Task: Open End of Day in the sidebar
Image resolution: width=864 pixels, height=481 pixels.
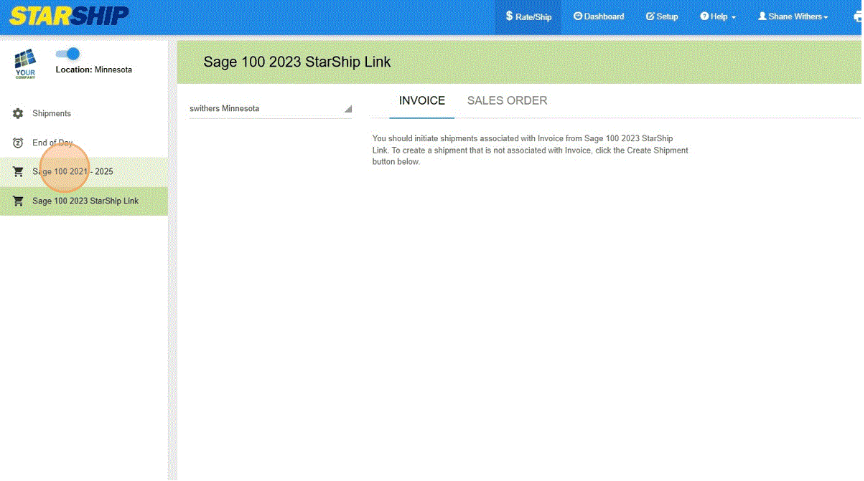Action: click(52, 143)
